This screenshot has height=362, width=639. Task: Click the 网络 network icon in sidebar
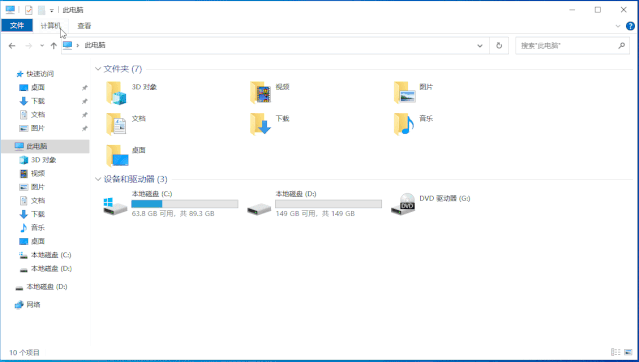[x=19, y=305]
